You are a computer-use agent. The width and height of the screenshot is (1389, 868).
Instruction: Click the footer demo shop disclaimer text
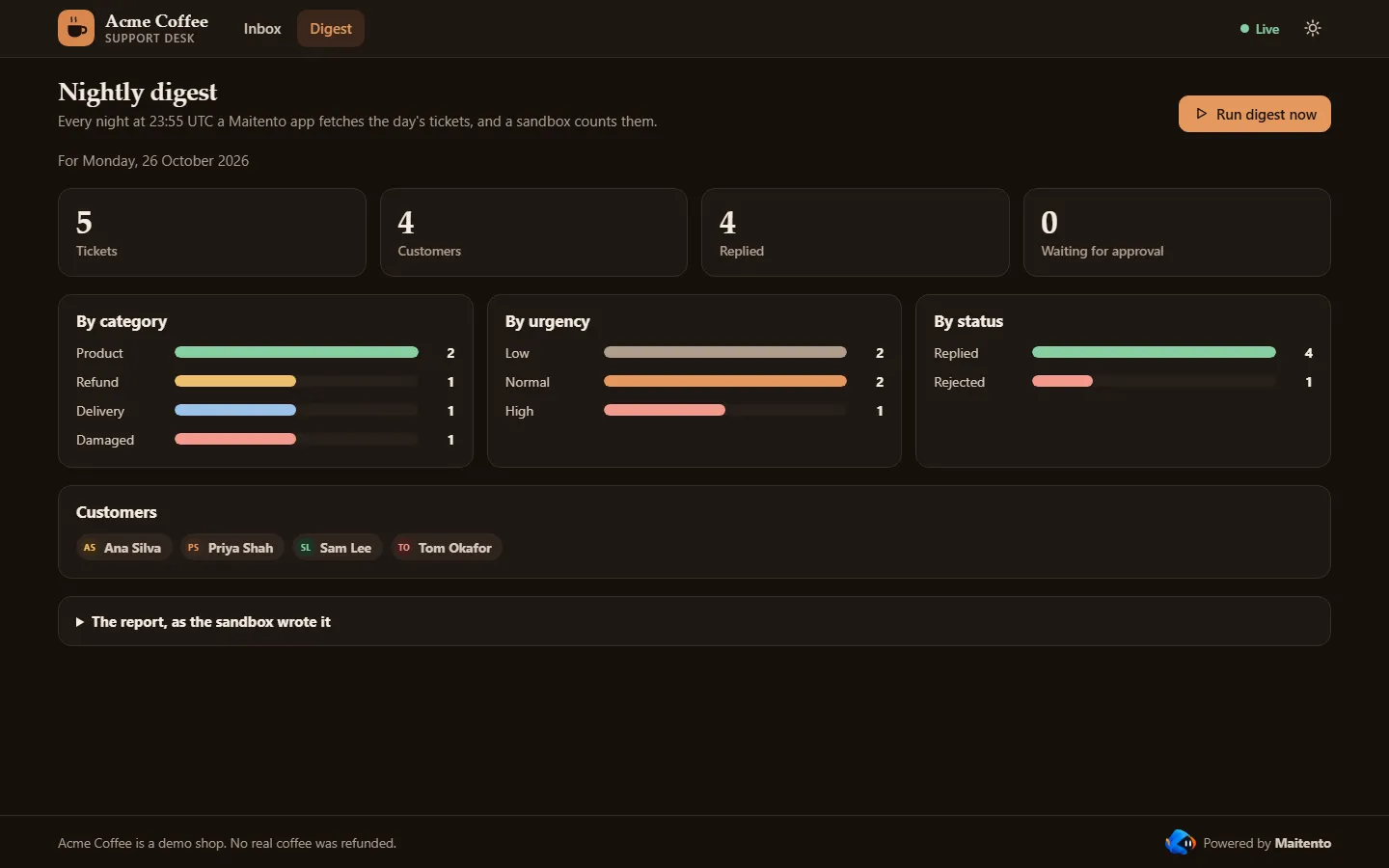(x=227, y=843)
